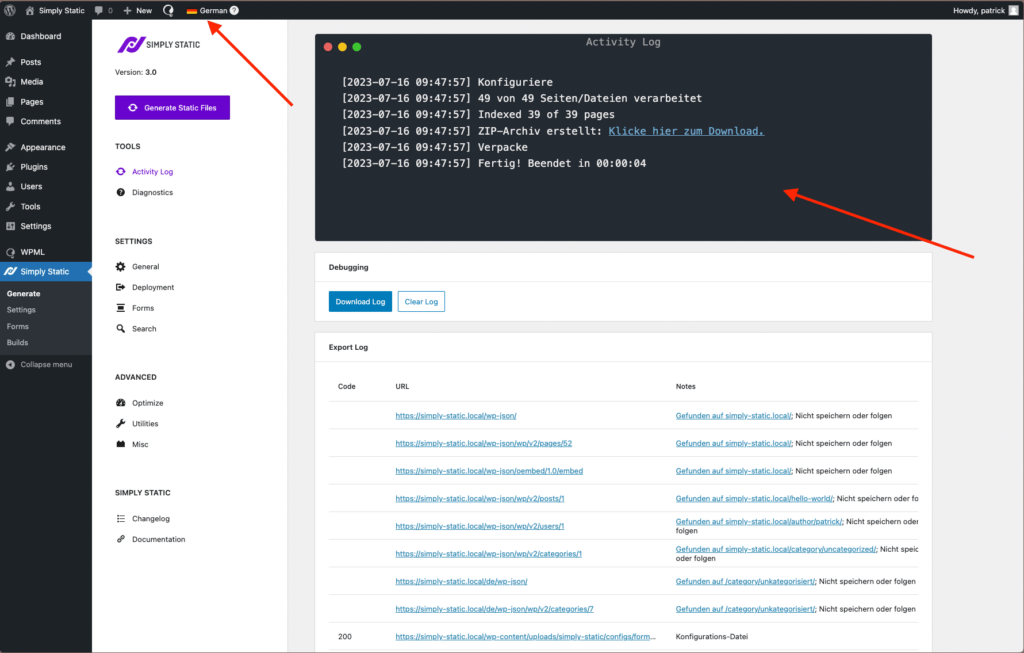Click 'Gefunden auf simply-static.local/author/patrick/' link

click(x=759, y=522)
